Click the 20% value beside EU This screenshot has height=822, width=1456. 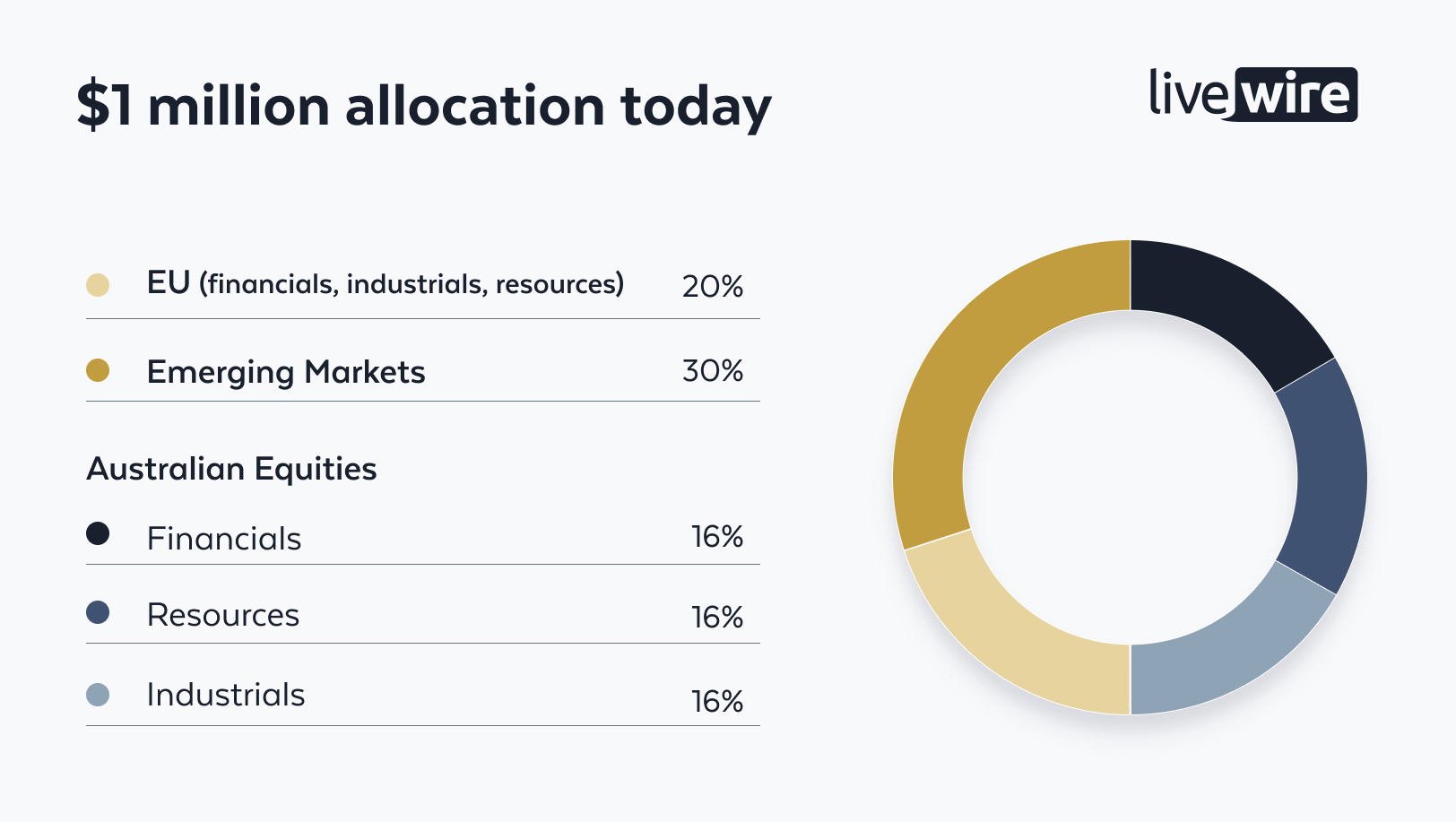point(713,287)
